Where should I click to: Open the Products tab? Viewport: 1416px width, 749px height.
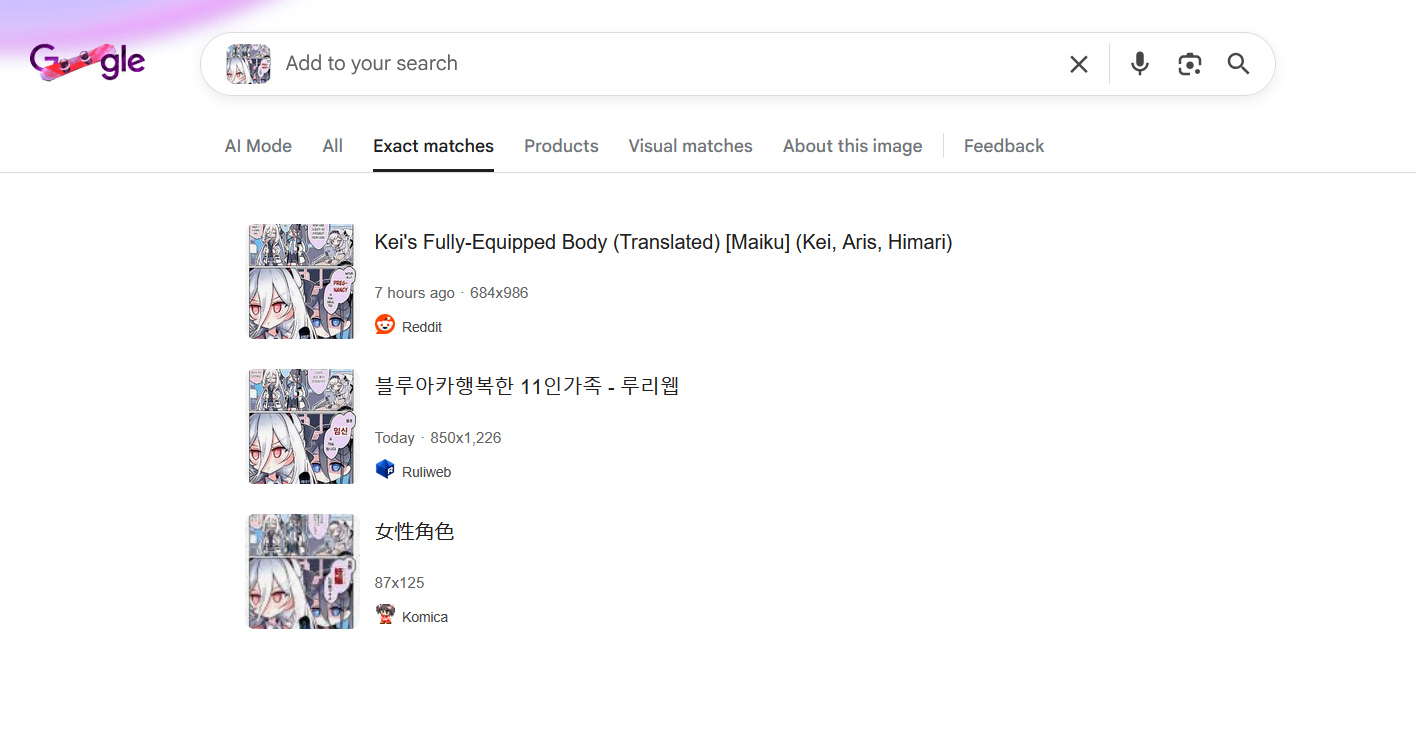coord(561,146)
